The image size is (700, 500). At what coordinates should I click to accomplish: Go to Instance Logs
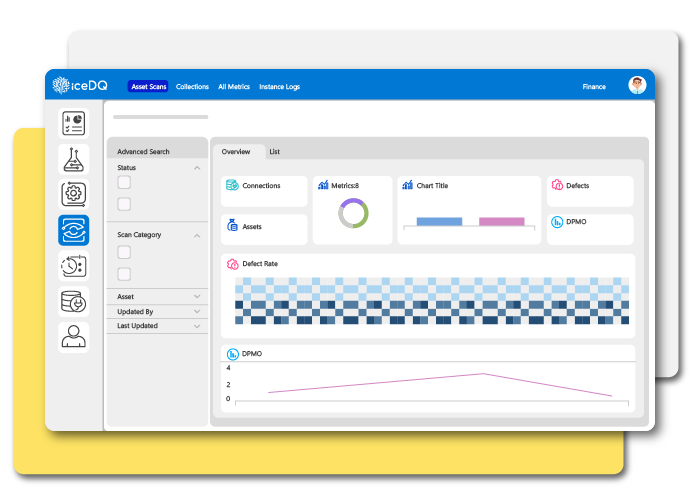[279, 87]
